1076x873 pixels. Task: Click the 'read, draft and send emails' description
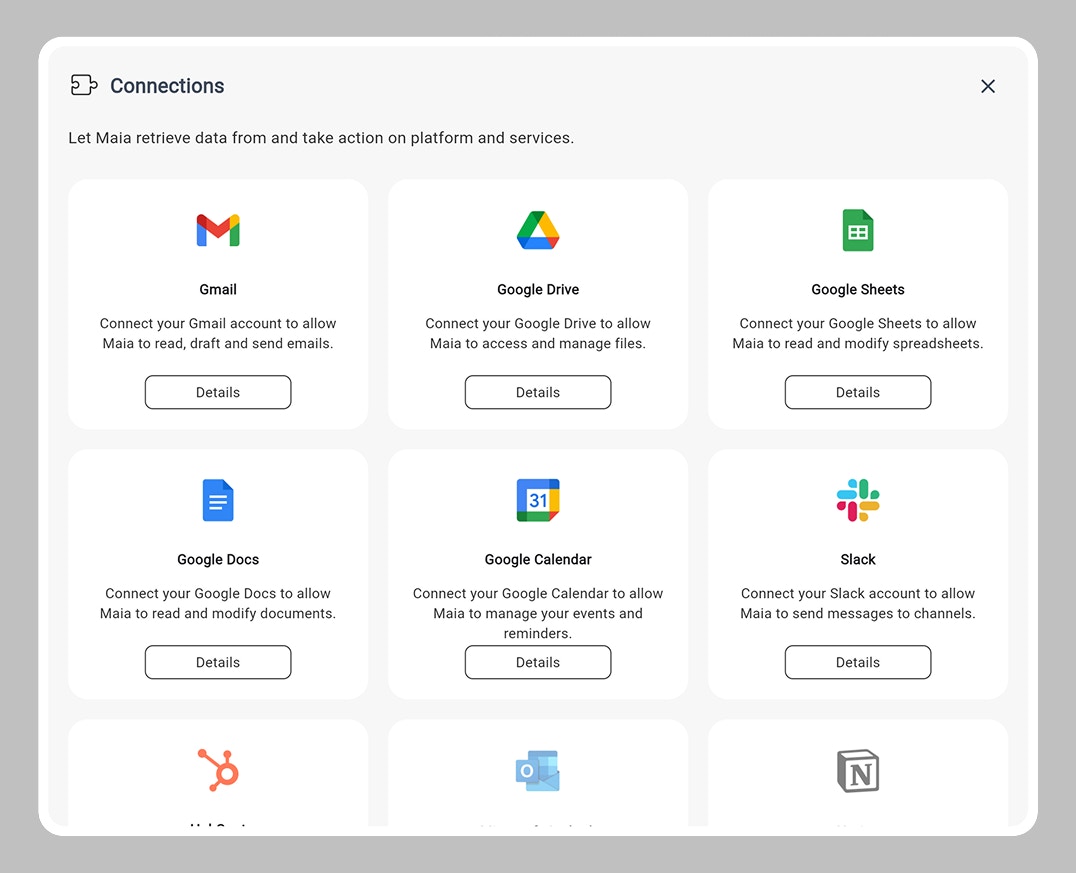tap(218, 334)
